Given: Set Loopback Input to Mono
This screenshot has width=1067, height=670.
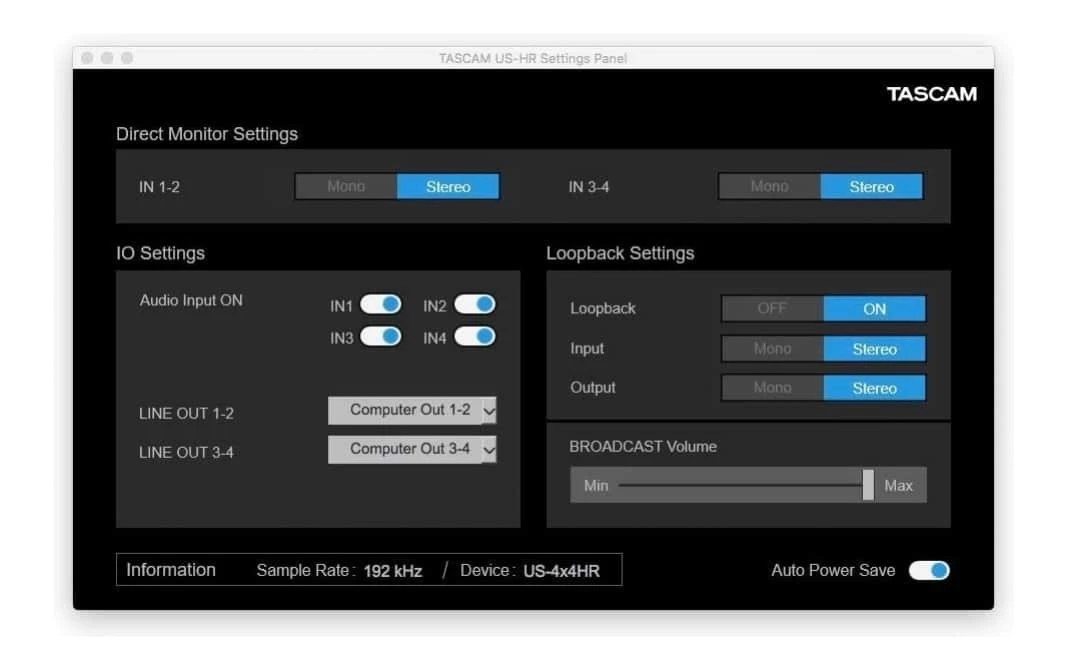Looking at the screenshot, I should [772, 349].
